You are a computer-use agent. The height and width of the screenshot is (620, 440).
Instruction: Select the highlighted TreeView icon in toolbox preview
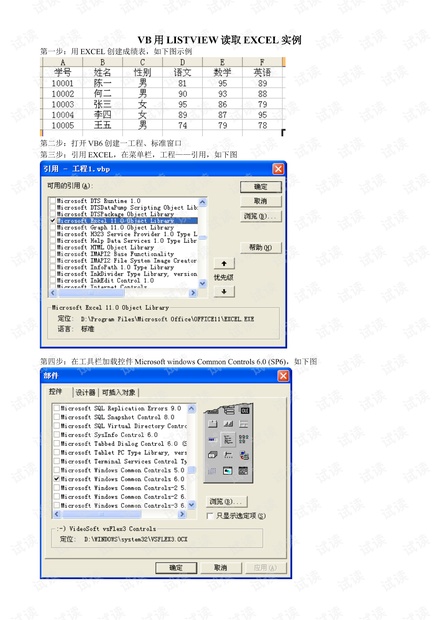[x=228, y=440]
